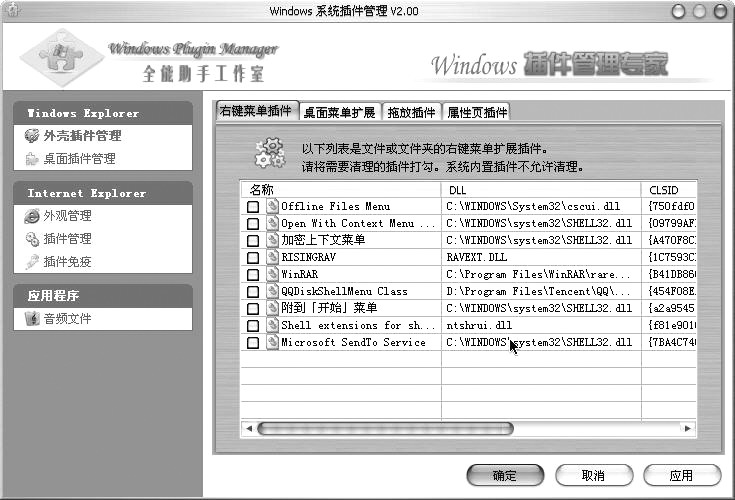Select the {750fdf0 CLSID cell
The image size is (735, 500).
coord(669,206)
